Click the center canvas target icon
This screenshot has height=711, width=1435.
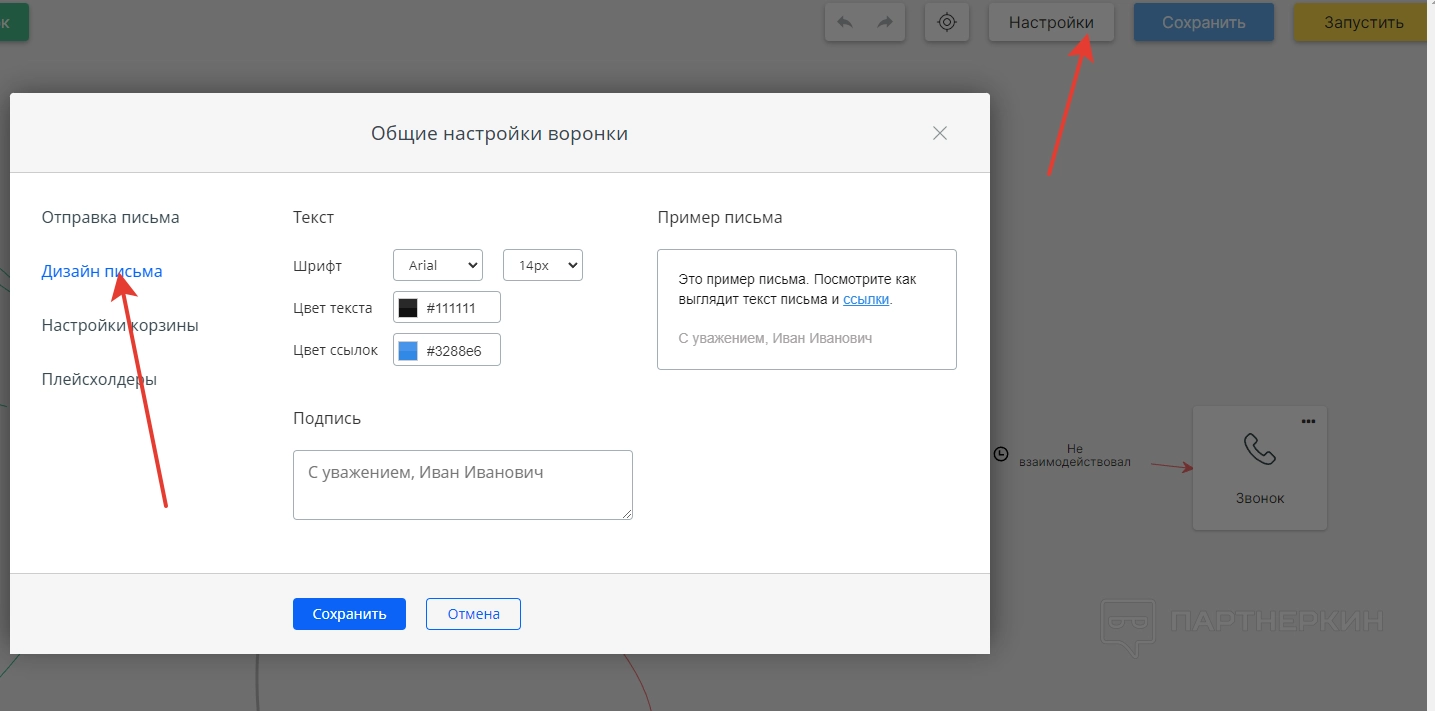(x=947, y=22)
